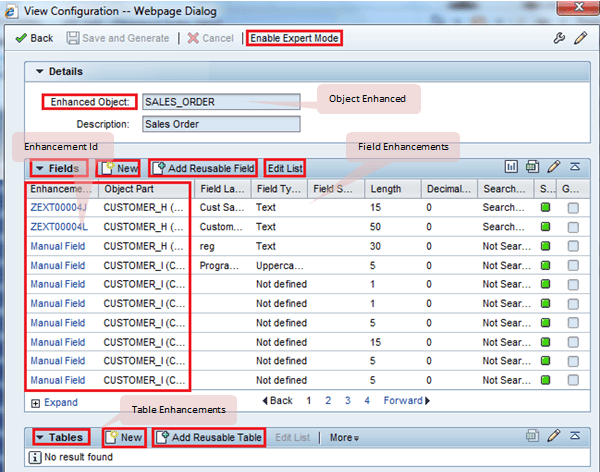The image size is (600, 472).
Task: Click the pencil icon in Fields header
Action: [x=553, y=167]
